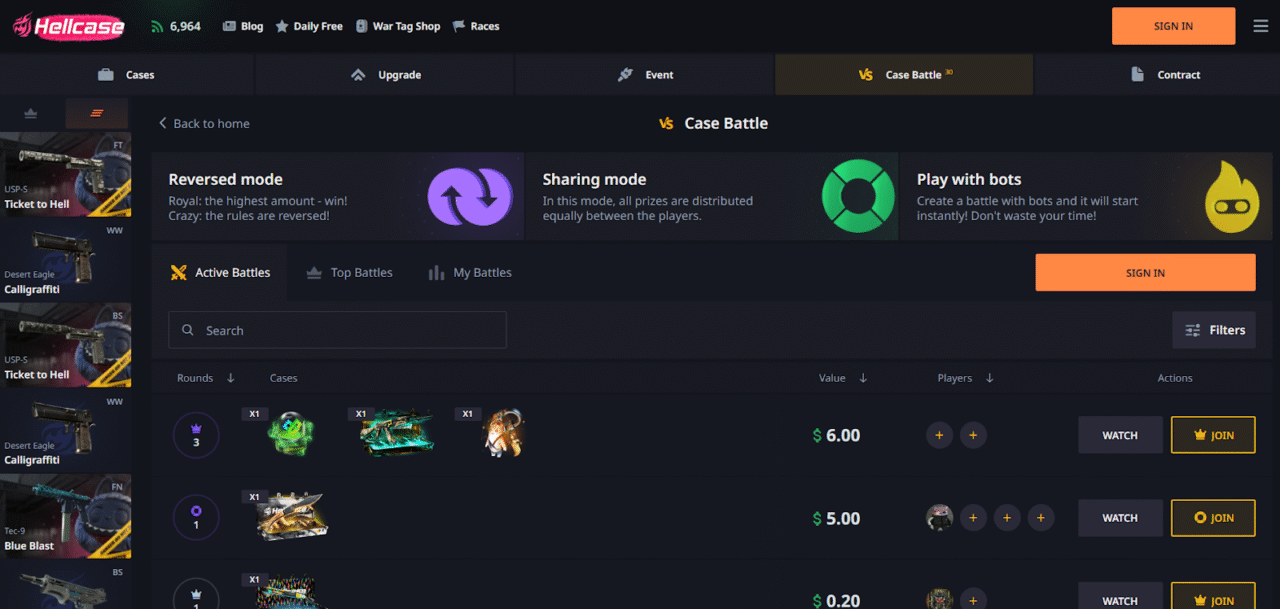Open Daily Free rewards
This screenshot has height=609, width=1280.
click(x=309, y=26)
